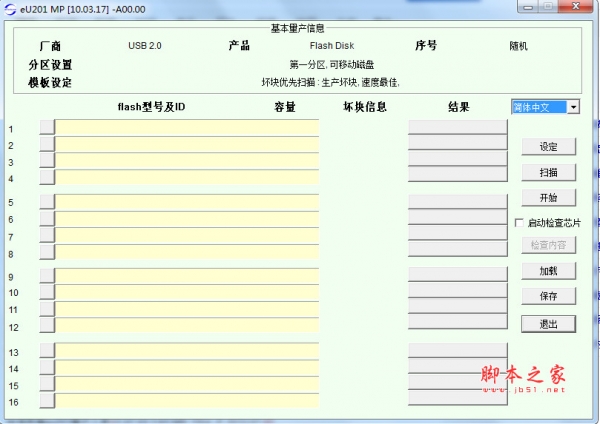Click the yellow flash info field of row 5

(x=187, y=202)
